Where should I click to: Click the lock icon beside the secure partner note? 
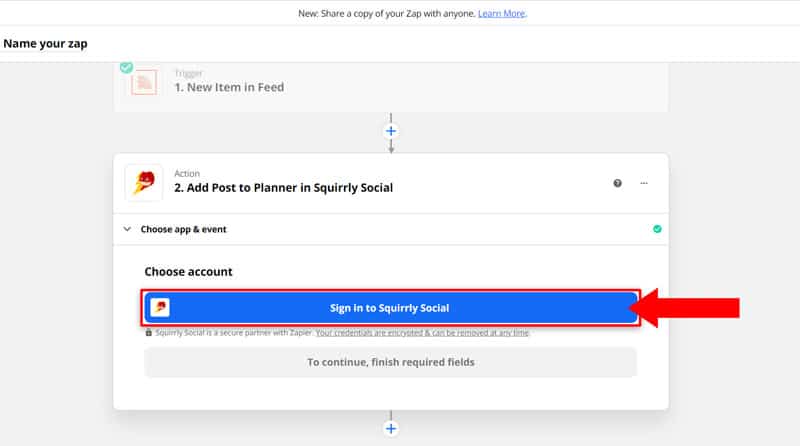pos(148,333)
